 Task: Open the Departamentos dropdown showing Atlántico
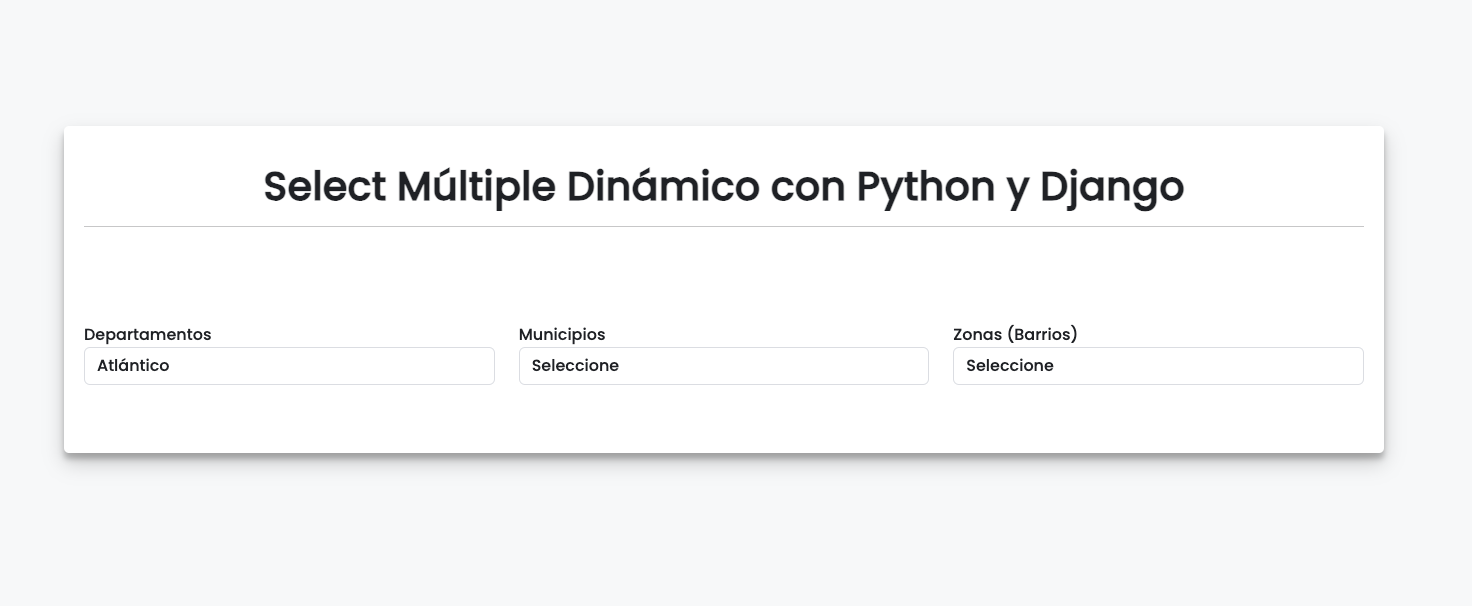289,366
